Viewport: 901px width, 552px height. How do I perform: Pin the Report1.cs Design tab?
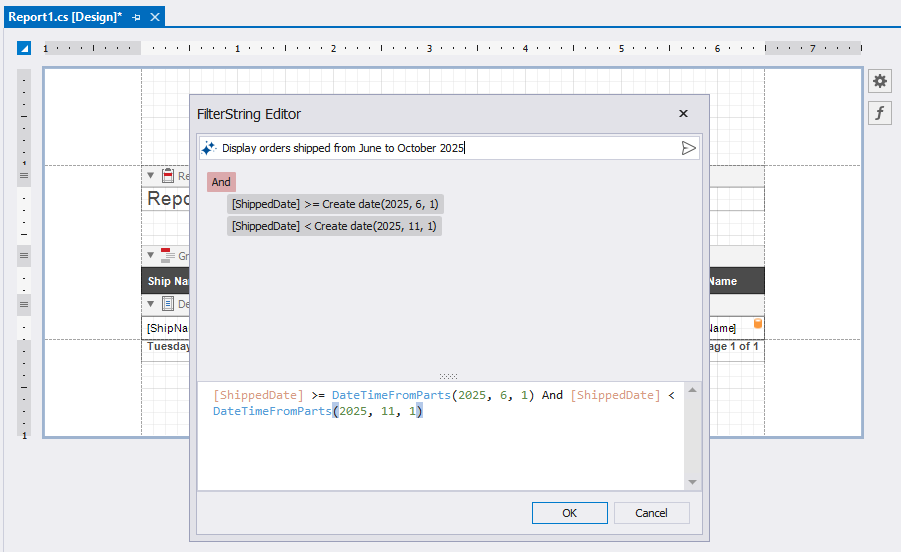pyautogui.click(x=136, y=17)
